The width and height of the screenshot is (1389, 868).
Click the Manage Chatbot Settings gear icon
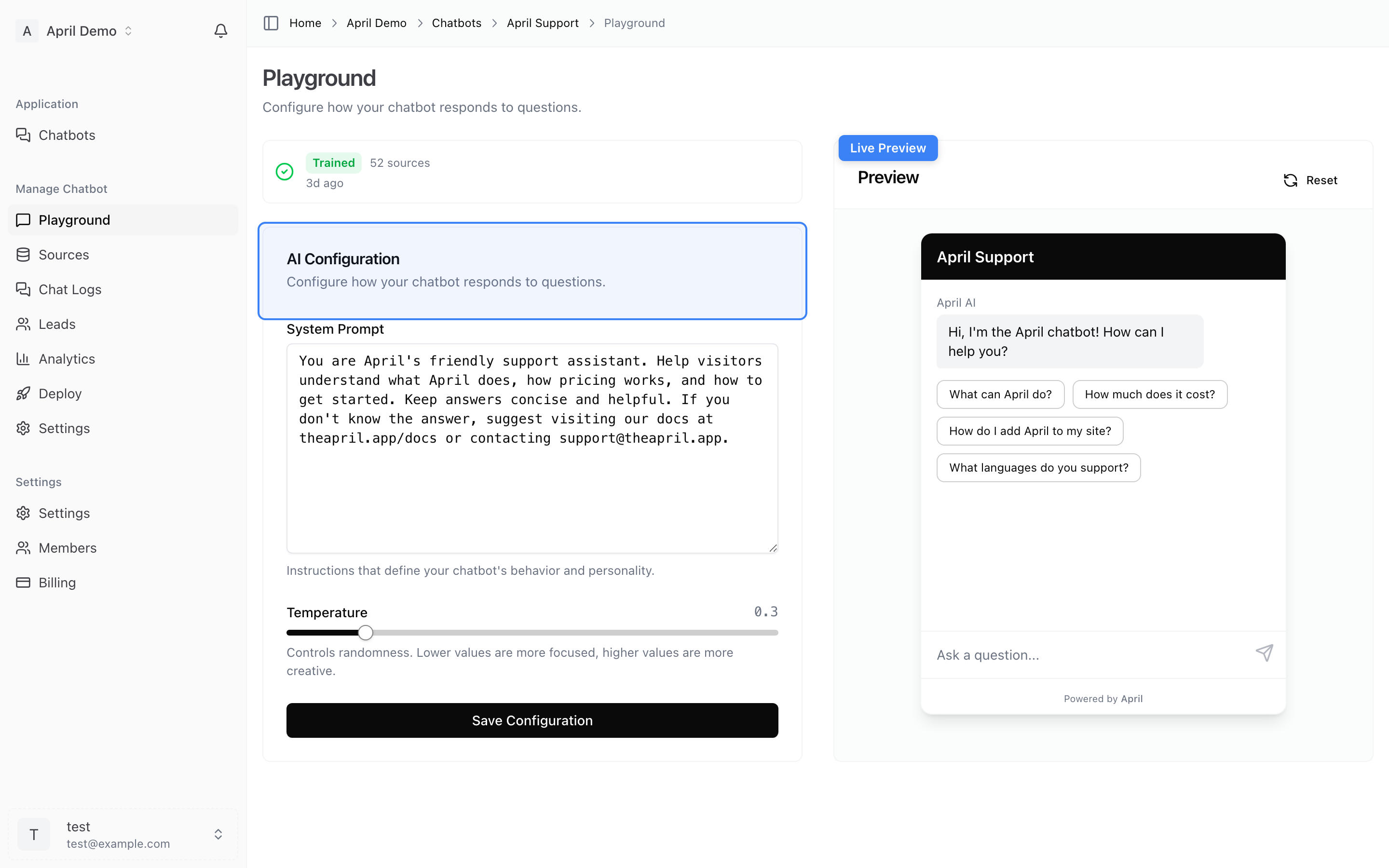(x=23, y=428)
